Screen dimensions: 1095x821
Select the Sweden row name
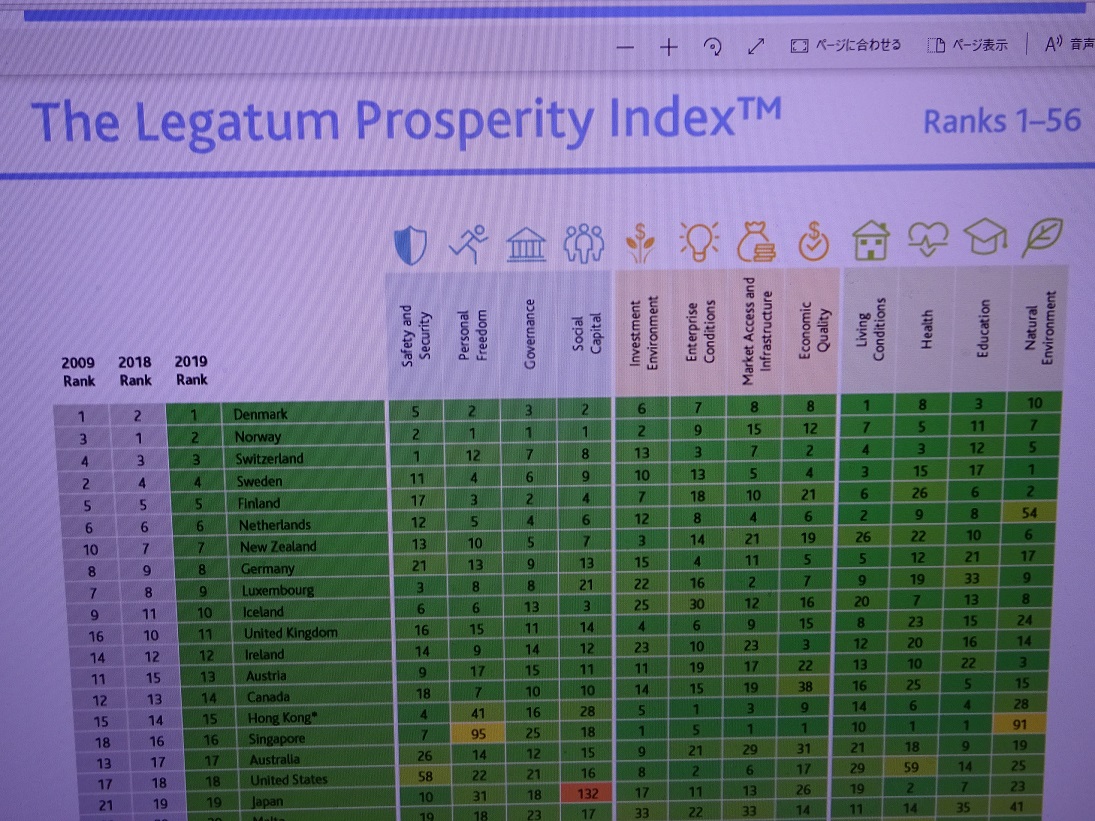259,481
